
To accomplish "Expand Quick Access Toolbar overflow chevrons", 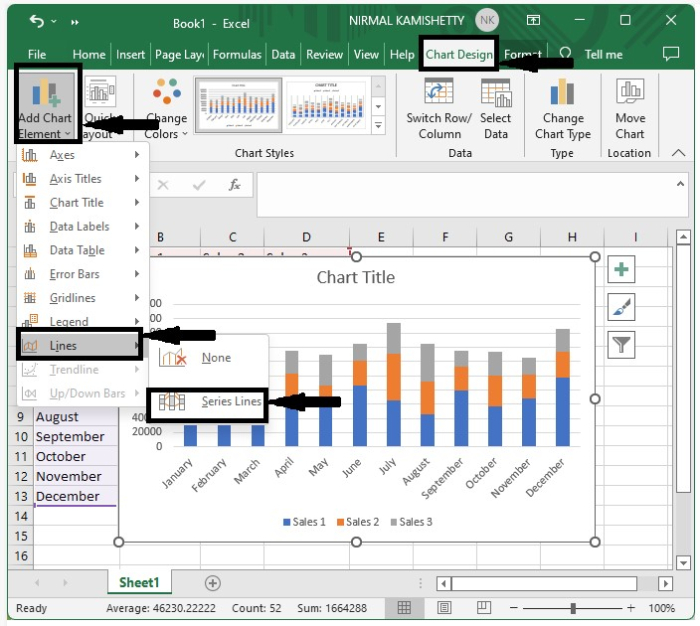I will (x=75, y=21).
